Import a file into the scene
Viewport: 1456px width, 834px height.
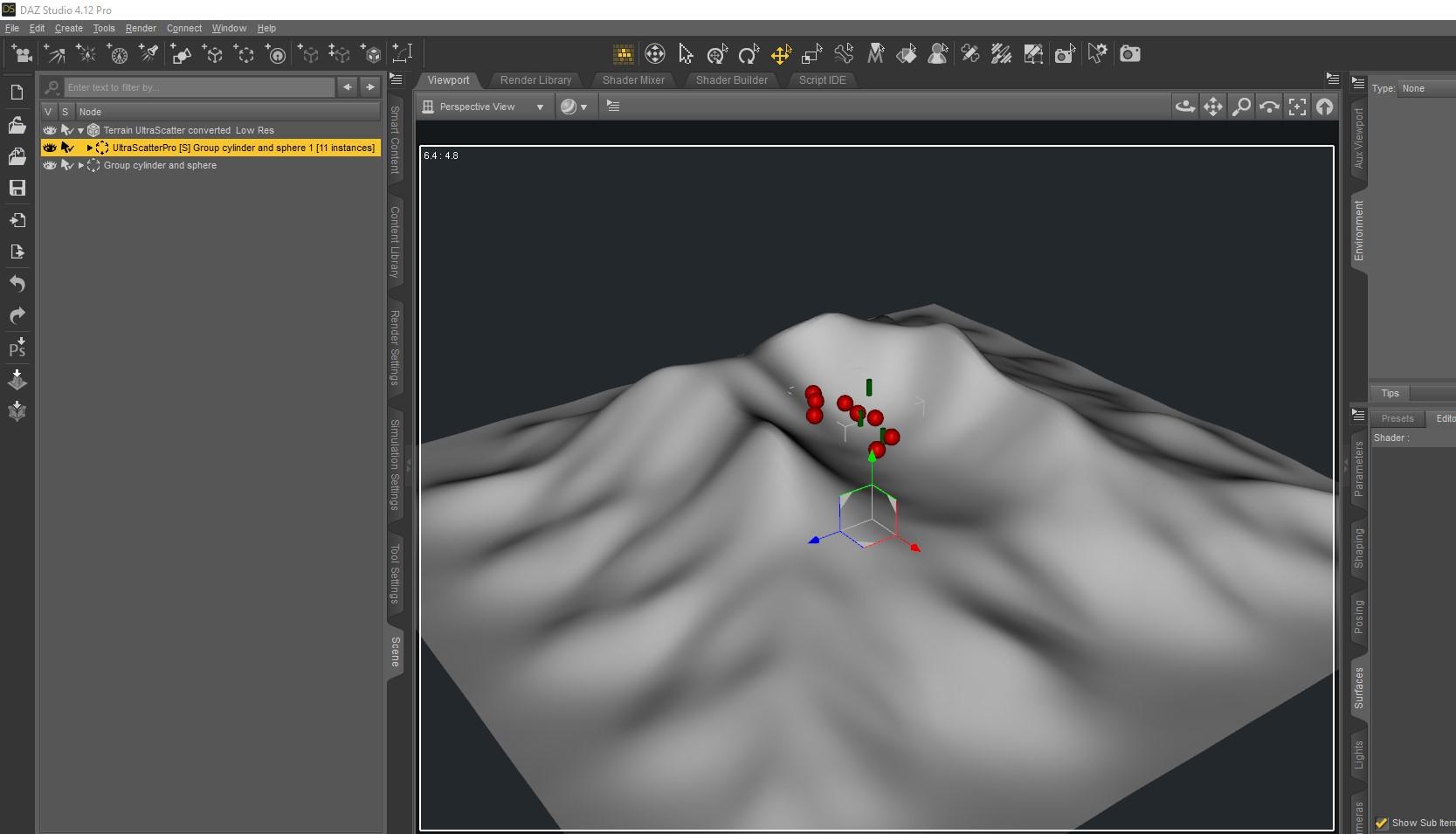(17, 220)
